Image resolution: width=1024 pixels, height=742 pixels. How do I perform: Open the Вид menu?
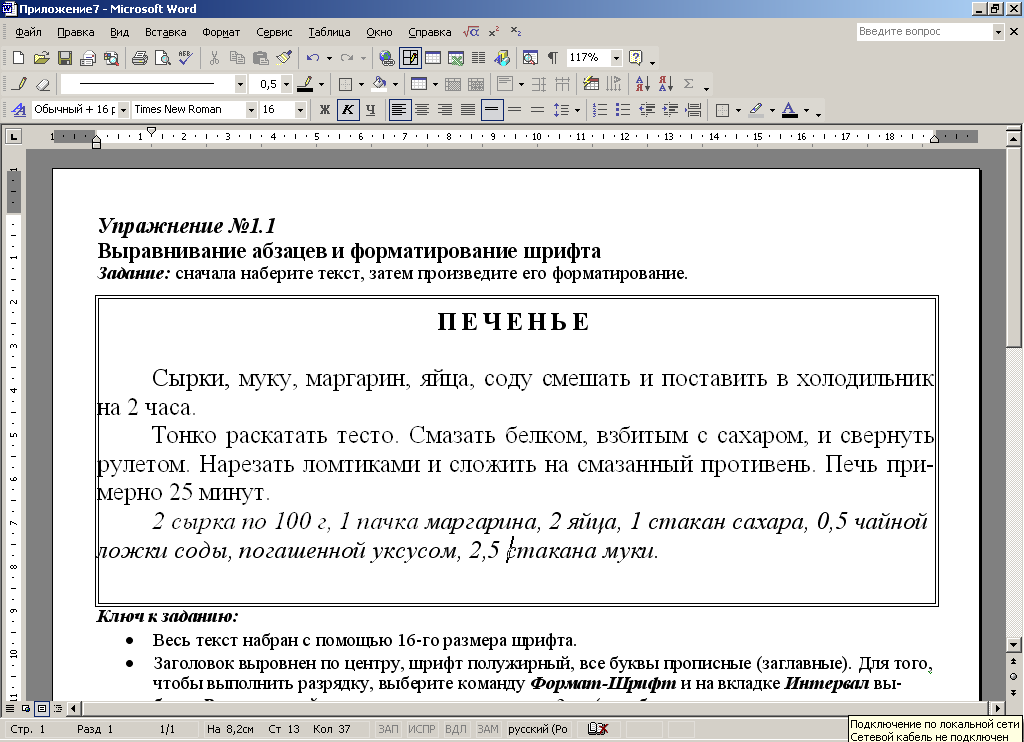click(119, 32)
